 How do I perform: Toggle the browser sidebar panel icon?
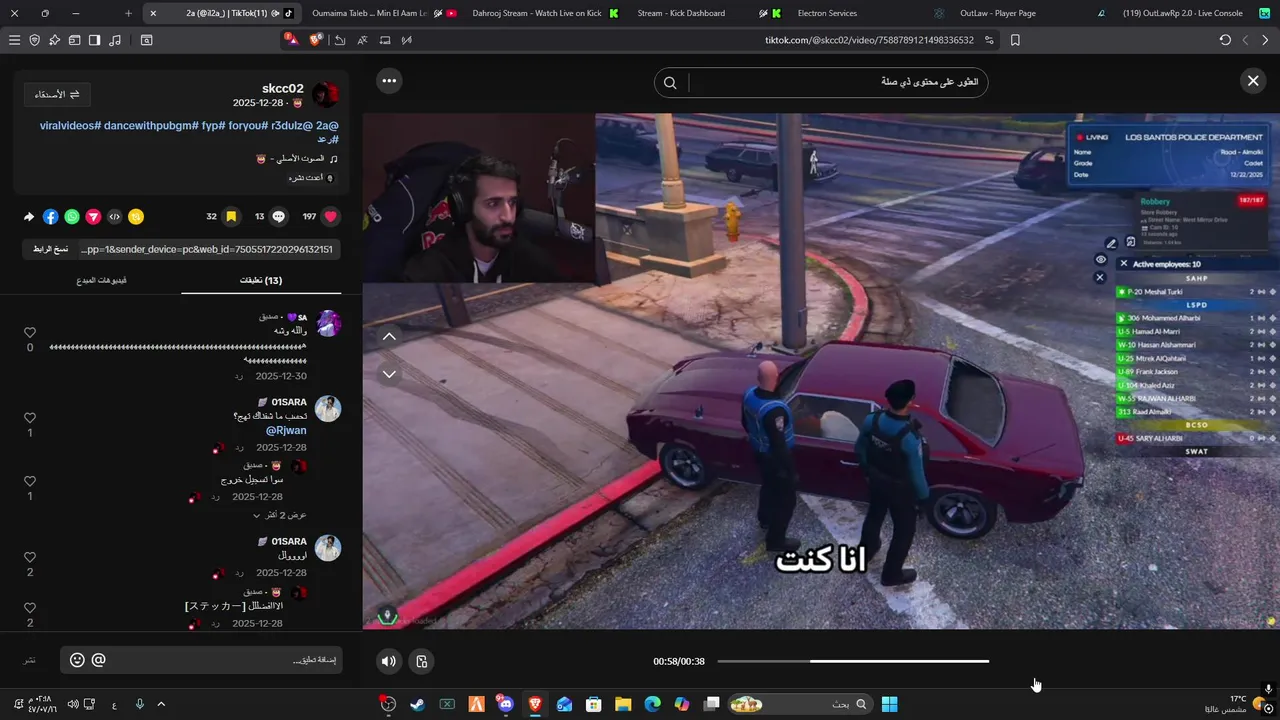pyautogui.click(x=94, y=40)
